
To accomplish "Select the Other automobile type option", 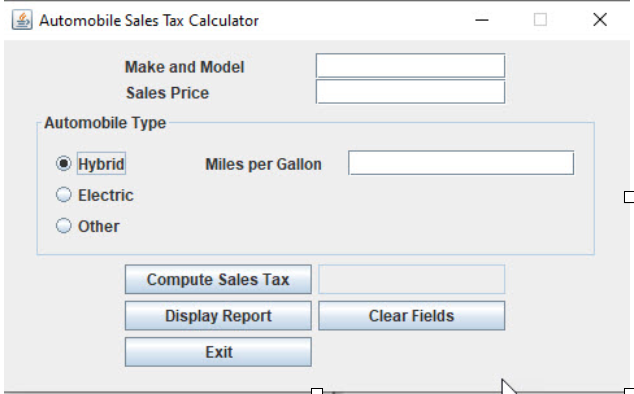I will point(63,226).
